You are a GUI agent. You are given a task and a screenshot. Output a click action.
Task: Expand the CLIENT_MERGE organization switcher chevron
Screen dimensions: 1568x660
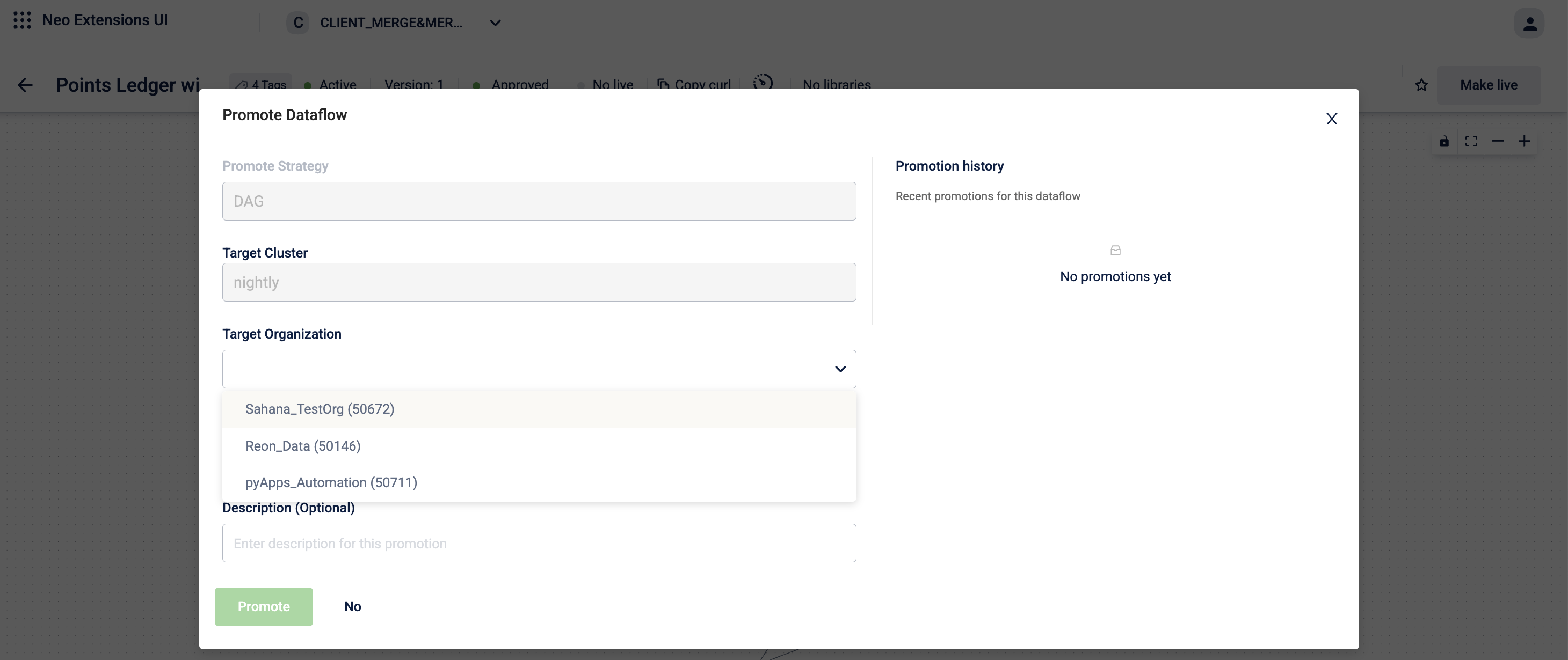tap(496, 23)
